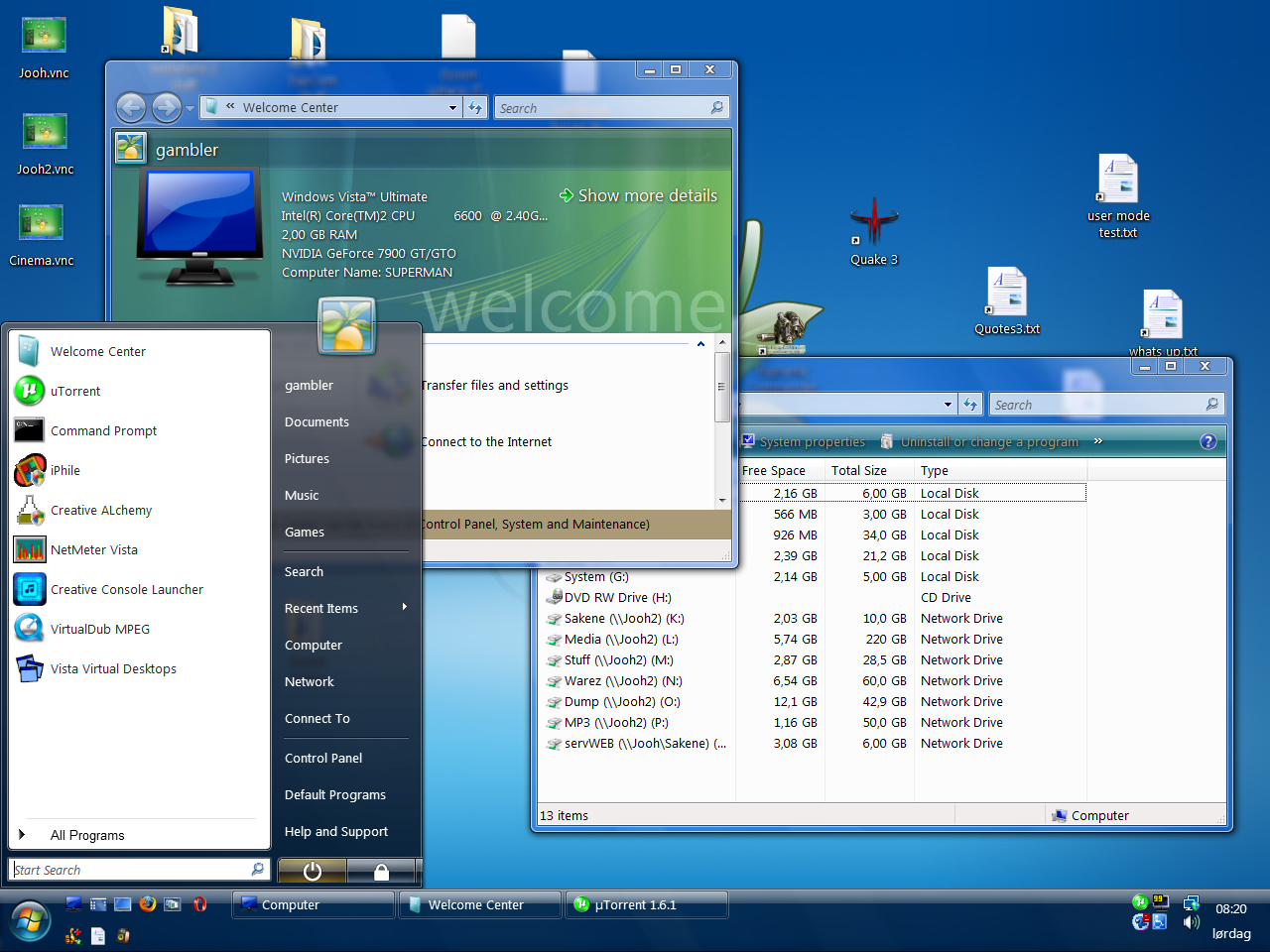
Task: Select the user mode test.txt desktop file
Action: (x=1118, y=196)
